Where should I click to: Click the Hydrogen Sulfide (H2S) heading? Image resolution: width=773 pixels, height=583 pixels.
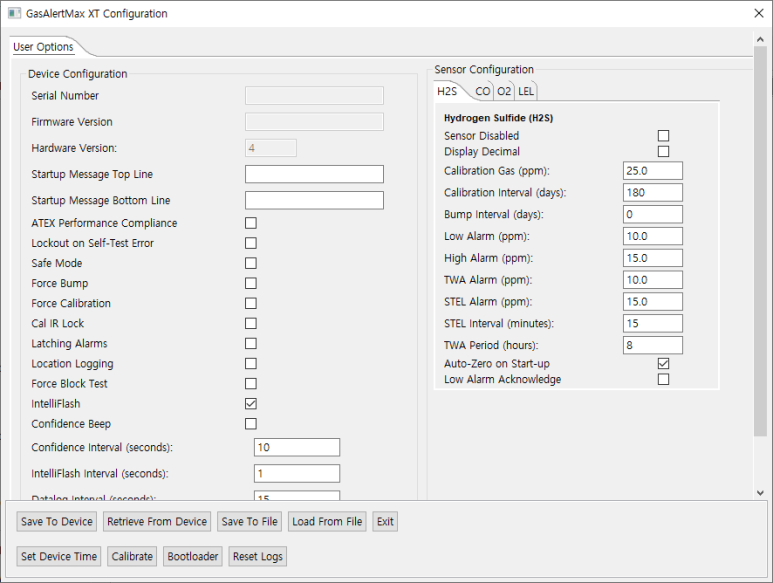pyautogui.click(x=498, y=118)
